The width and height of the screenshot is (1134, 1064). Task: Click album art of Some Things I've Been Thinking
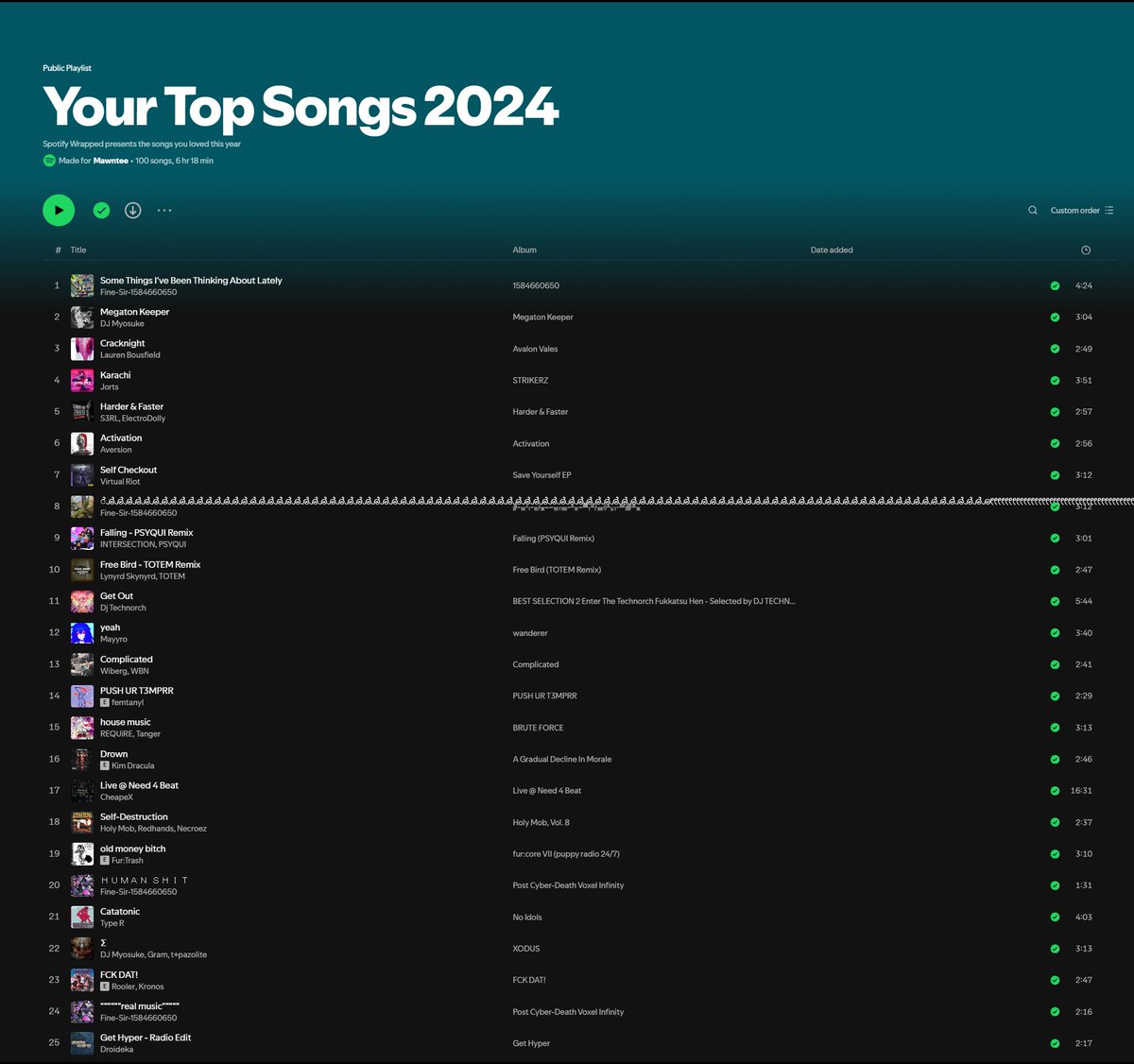(x=82, y=285)
